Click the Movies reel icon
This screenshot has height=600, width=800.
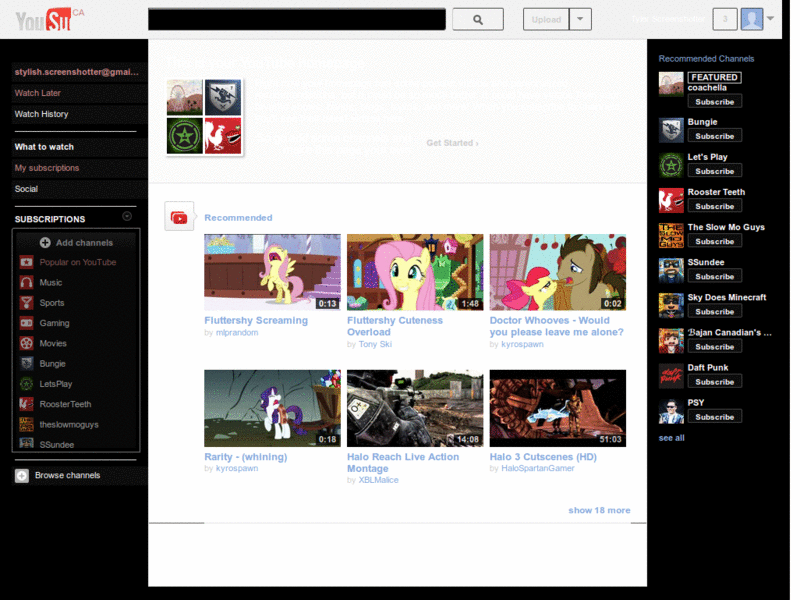point(27,343)
